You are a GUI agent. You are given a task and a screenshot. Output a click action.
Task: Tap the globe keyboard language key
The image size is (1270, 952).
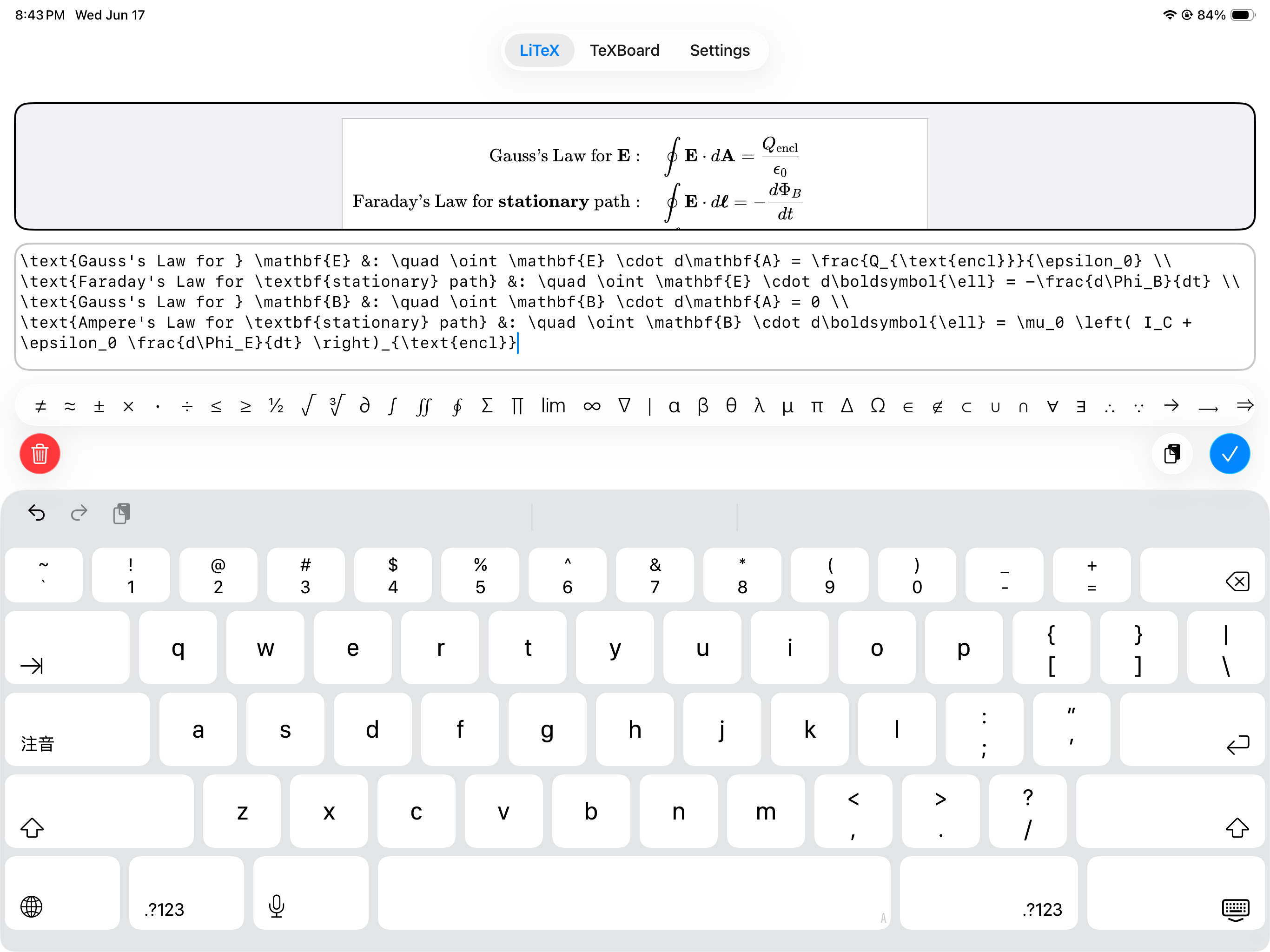point(63,893)
